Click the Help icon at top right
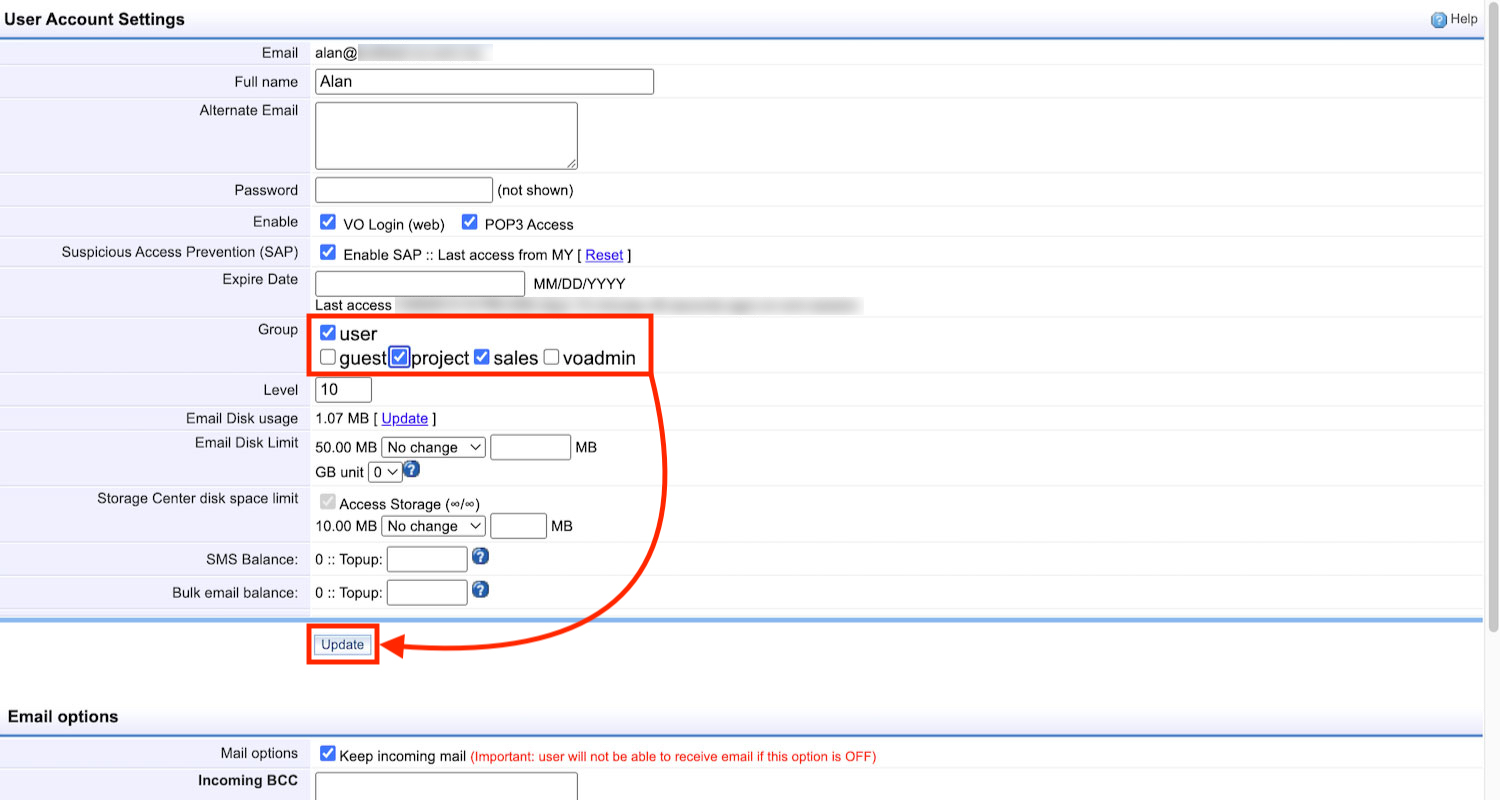This screenshot has width=1500, height=800. tap(1439, 19)
